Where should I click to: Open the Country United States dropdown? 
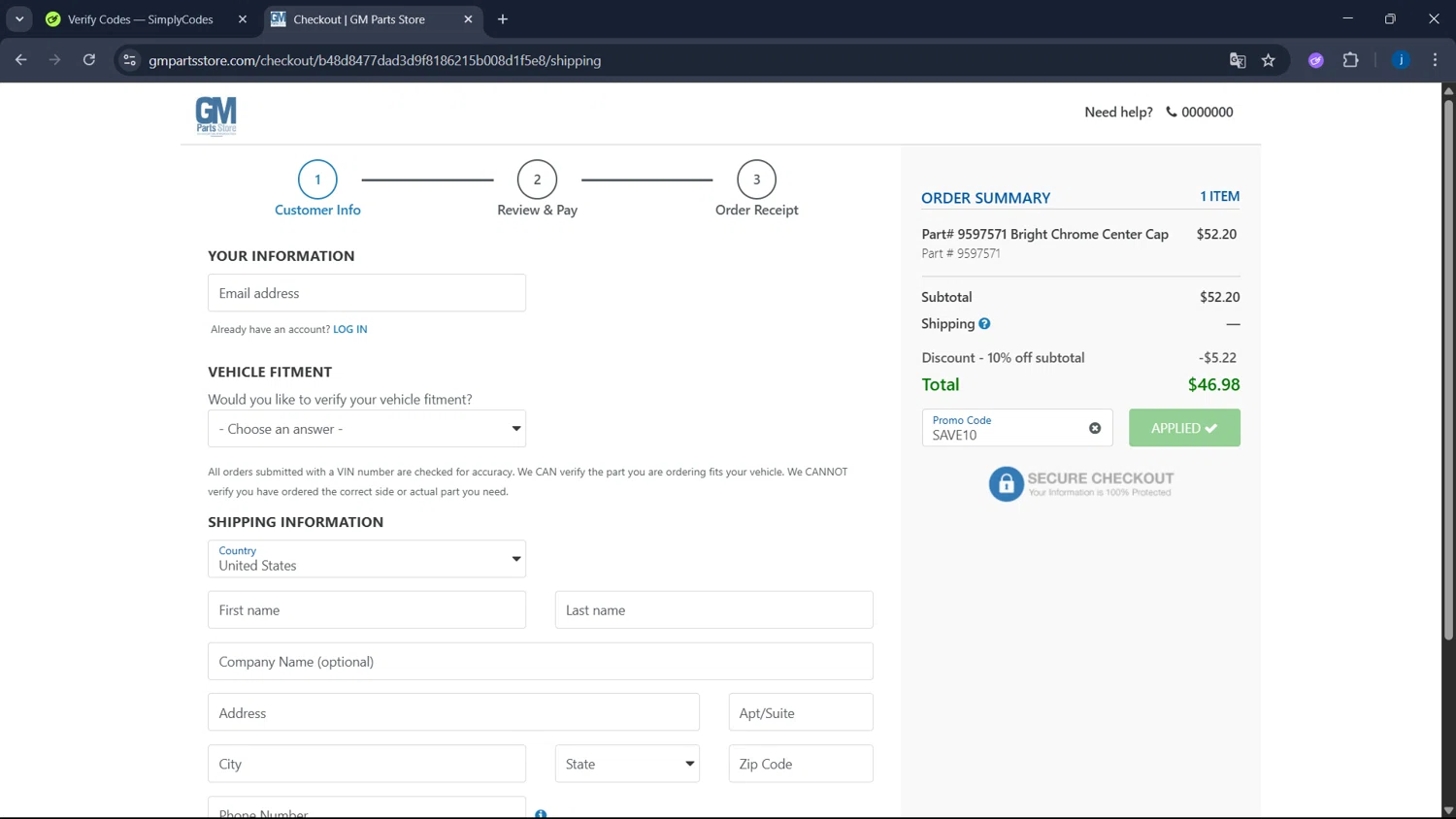367,559
